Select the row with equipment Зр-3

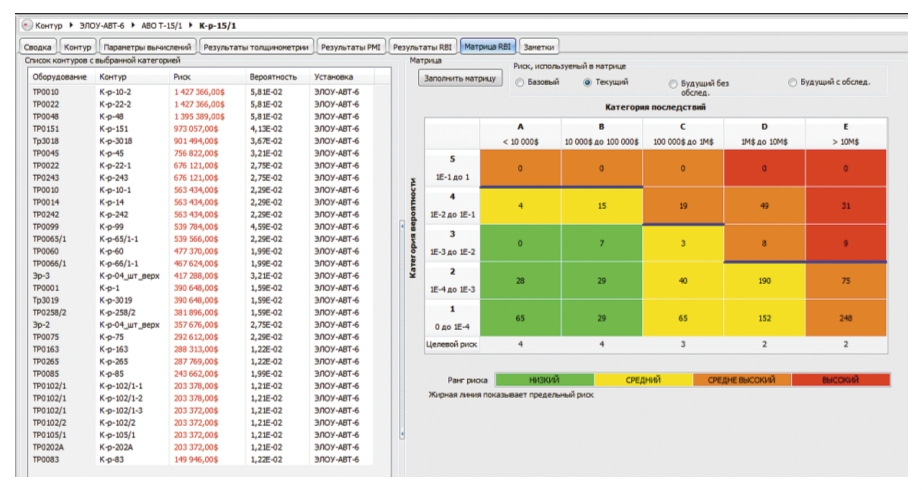[200, 276]
